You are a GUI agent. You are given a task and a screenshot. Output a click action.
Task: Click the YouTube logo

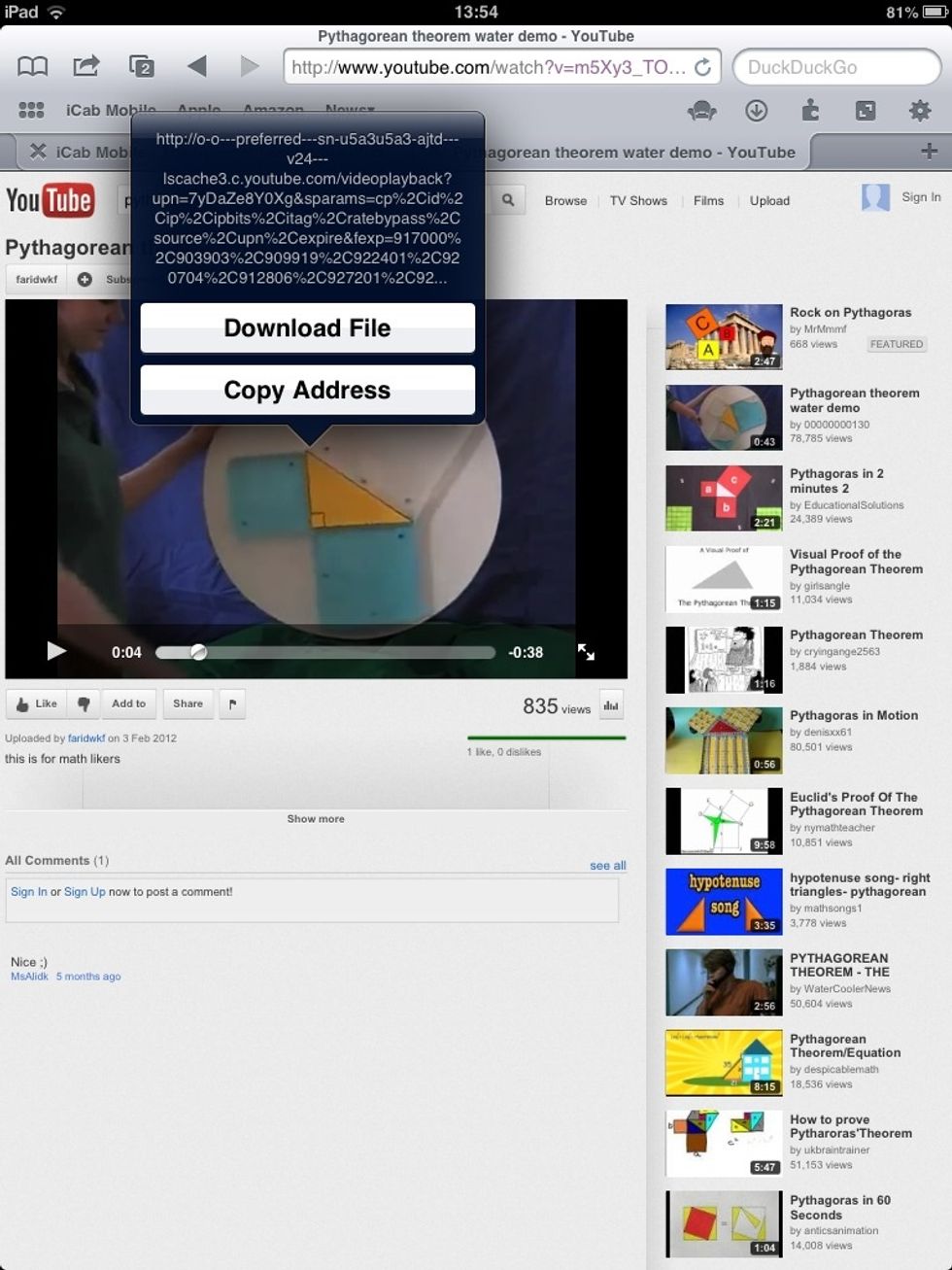click(x=50, y=200)
